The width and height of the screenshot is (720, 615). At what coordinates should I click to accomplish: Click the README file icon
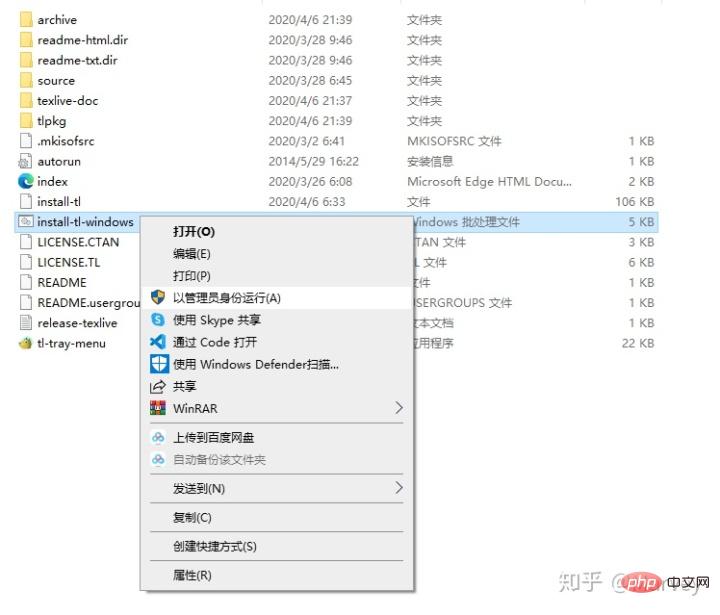(26, 282)
